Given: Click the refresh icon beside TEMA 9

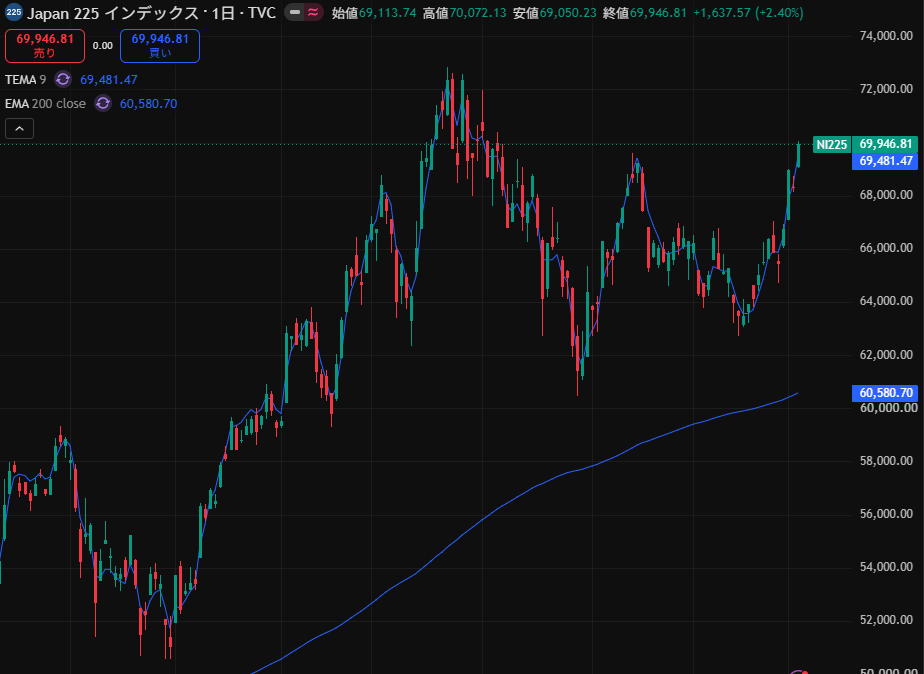Looking at the screenshot, I should [x=63, y=80].
